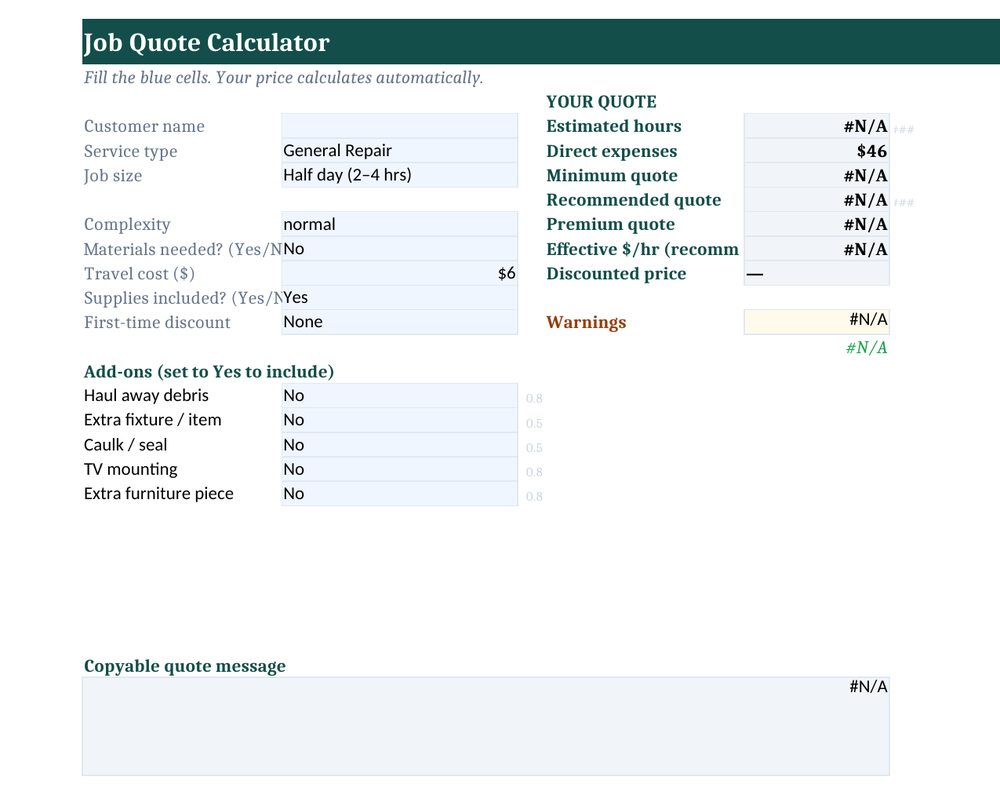
Task: Click the faint 0.5 beside Caulk / seal
Action: (534, 448)
